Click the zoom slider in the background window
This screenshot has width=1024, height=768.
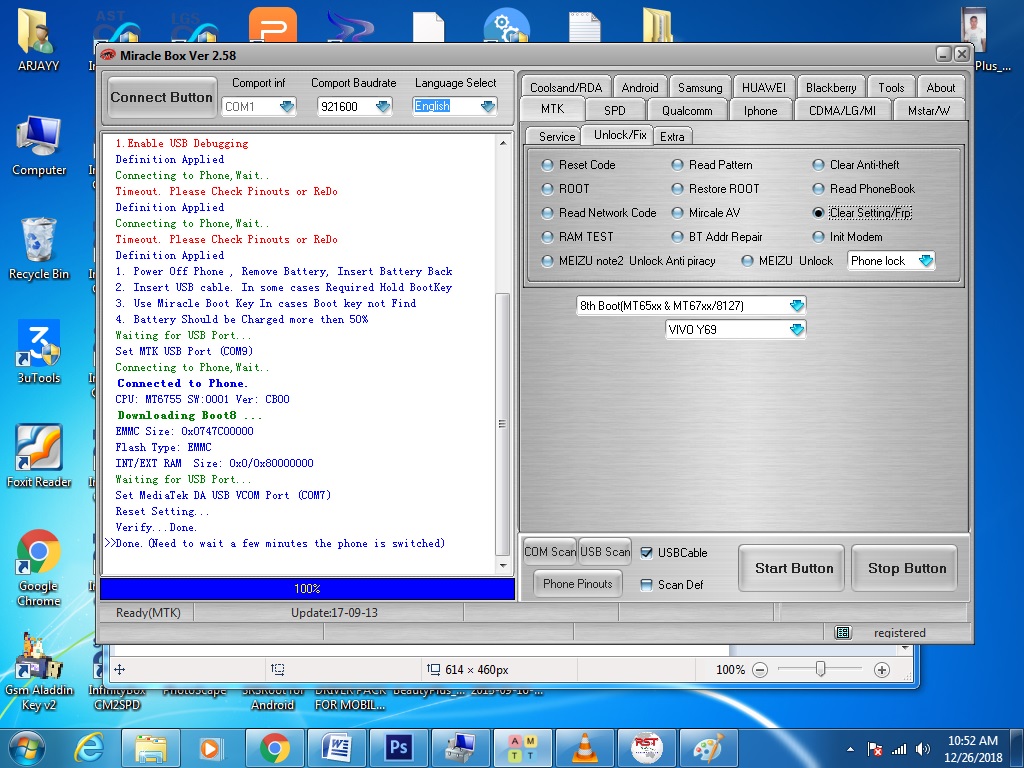820,669
